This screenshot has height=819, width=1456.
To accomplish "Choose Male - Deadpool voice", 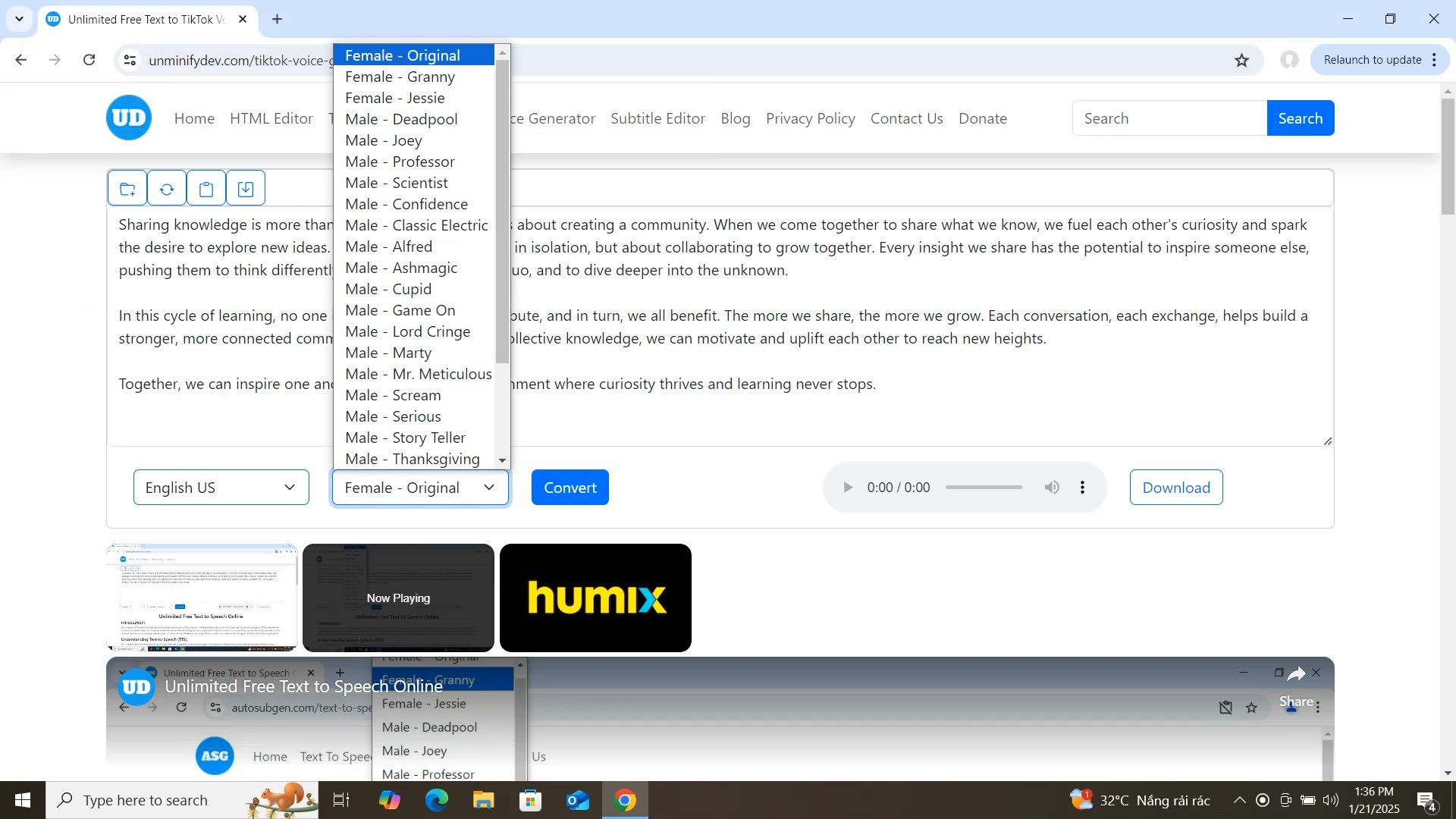I will (414, 119).
